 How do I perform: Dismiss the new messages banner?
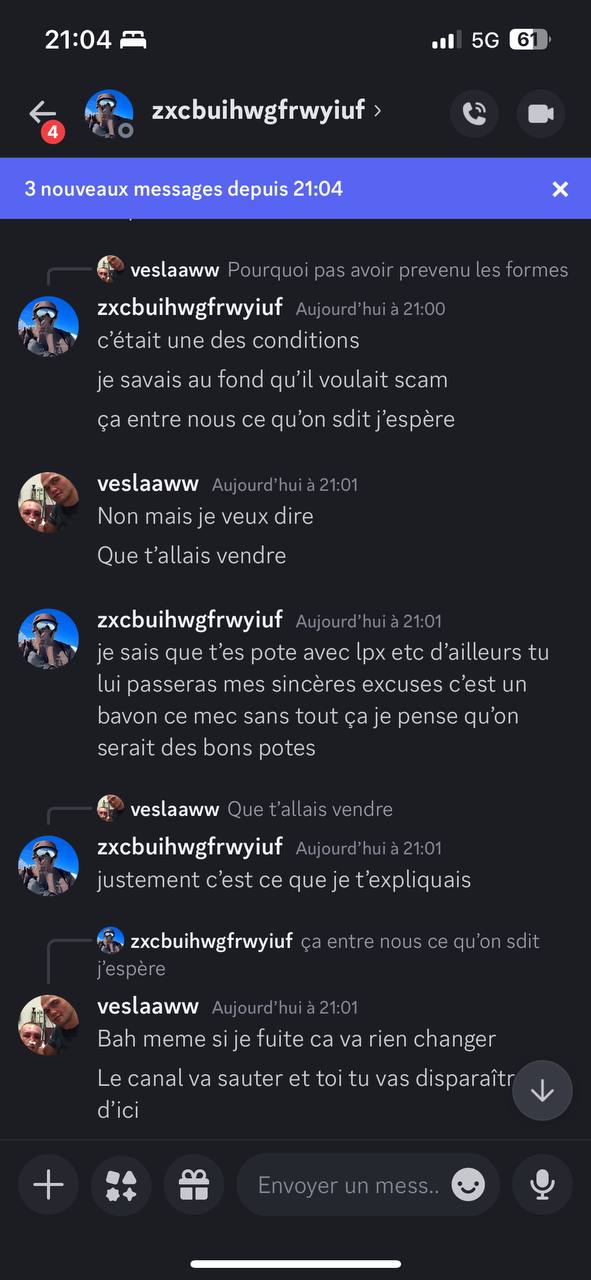(560, 188)
